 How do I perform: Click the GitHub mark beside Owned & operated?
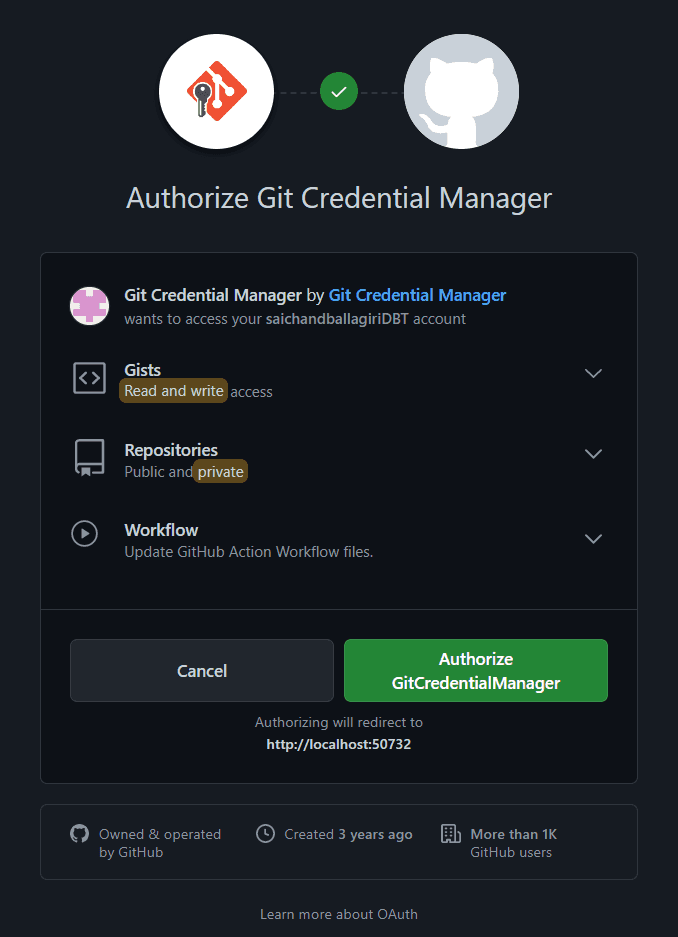79,834
